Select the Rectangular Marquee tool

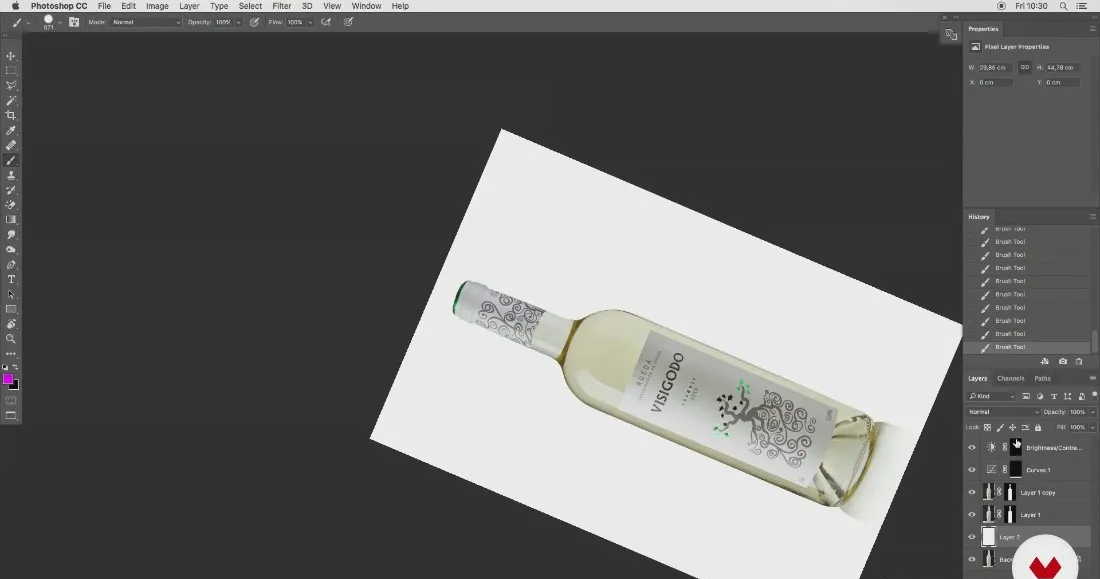click(11, 71)
